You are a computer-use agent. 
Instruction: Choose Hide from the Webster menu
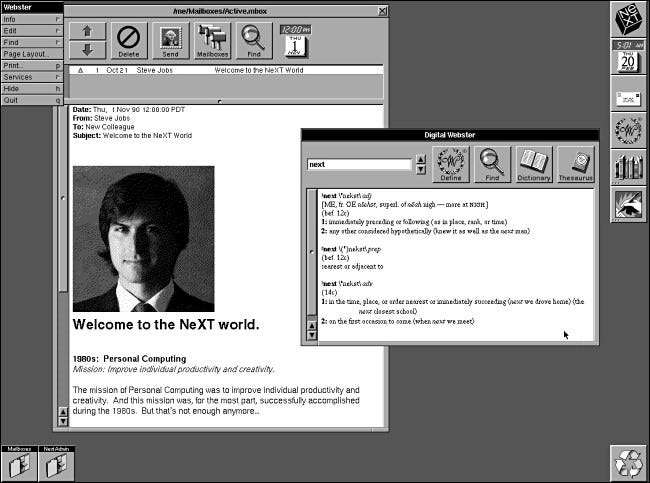coord(32,89)
